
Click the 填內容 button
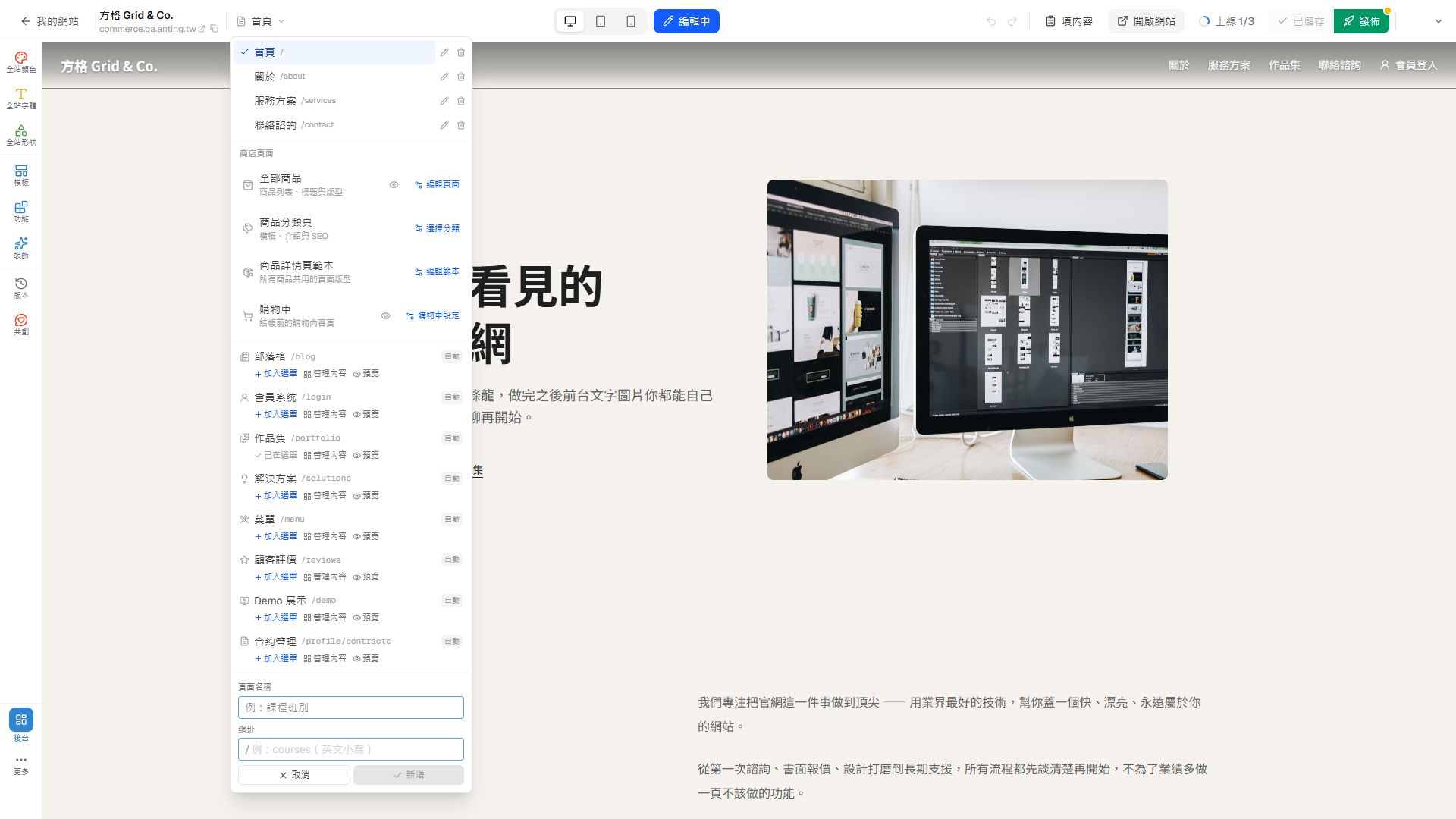1068,21
